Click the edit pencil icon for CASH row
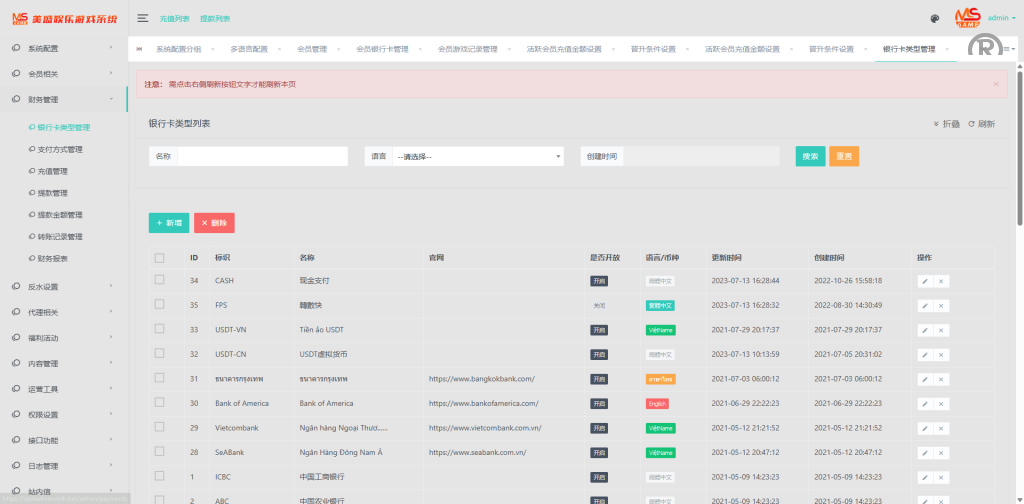 click(x=924, y=281)
